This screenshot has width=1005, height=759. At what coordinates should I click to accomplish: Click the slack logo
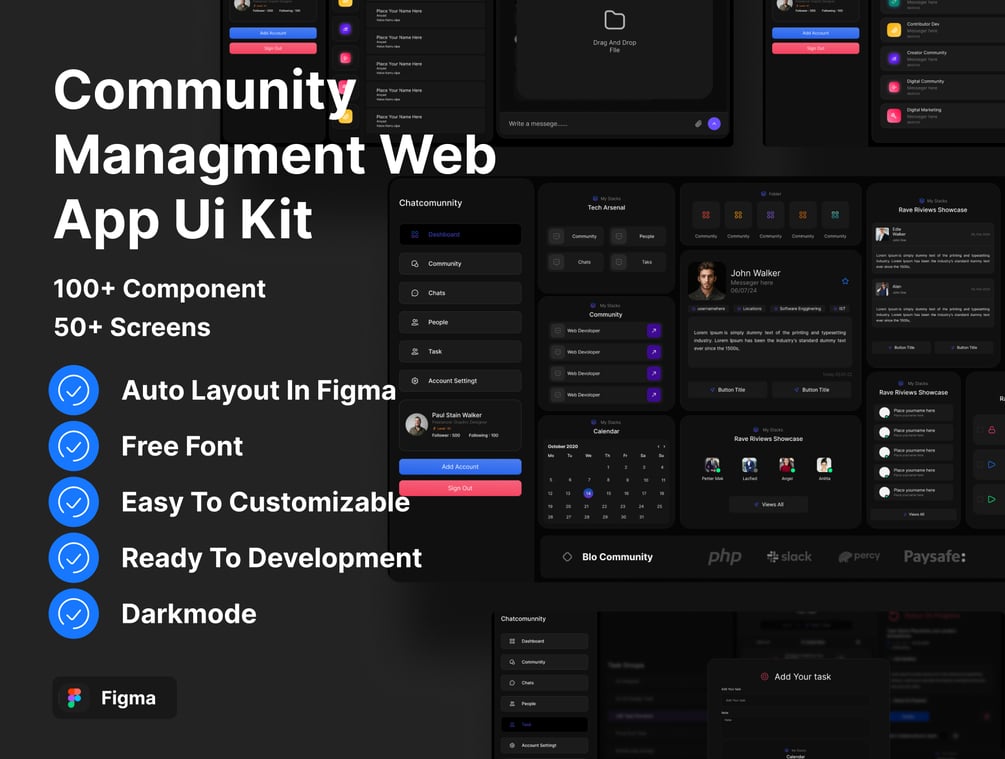(x=789, y=556)
